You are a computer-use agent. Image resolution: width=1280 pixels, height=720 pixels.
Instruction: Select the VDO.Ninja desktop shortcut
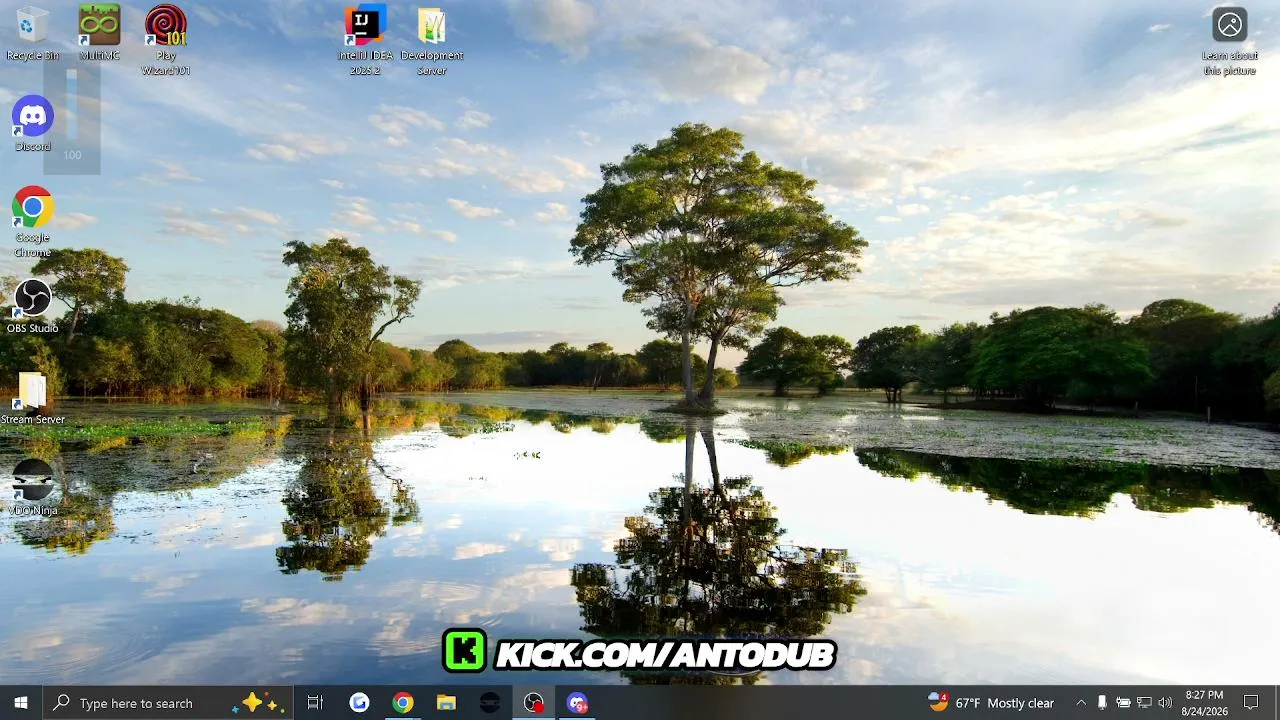tap(32, 488)
